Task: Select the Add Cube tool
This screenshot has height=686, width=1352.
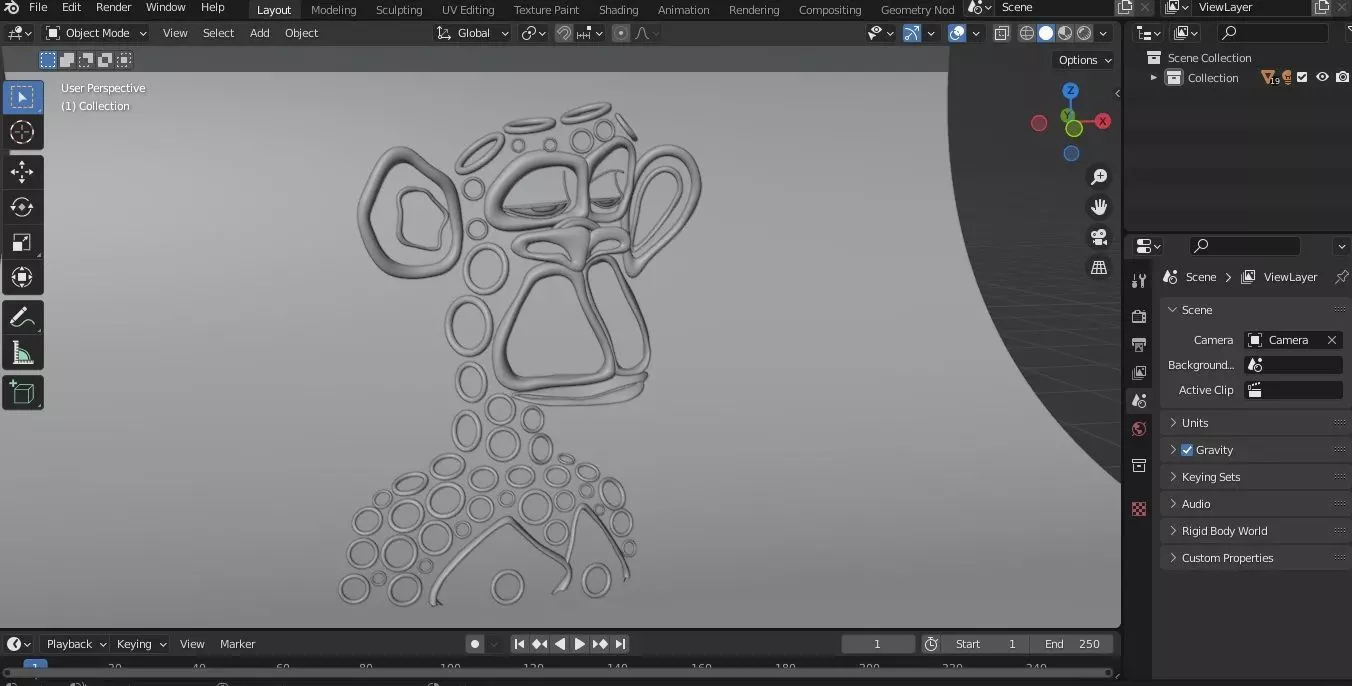Action: (22, 392)
